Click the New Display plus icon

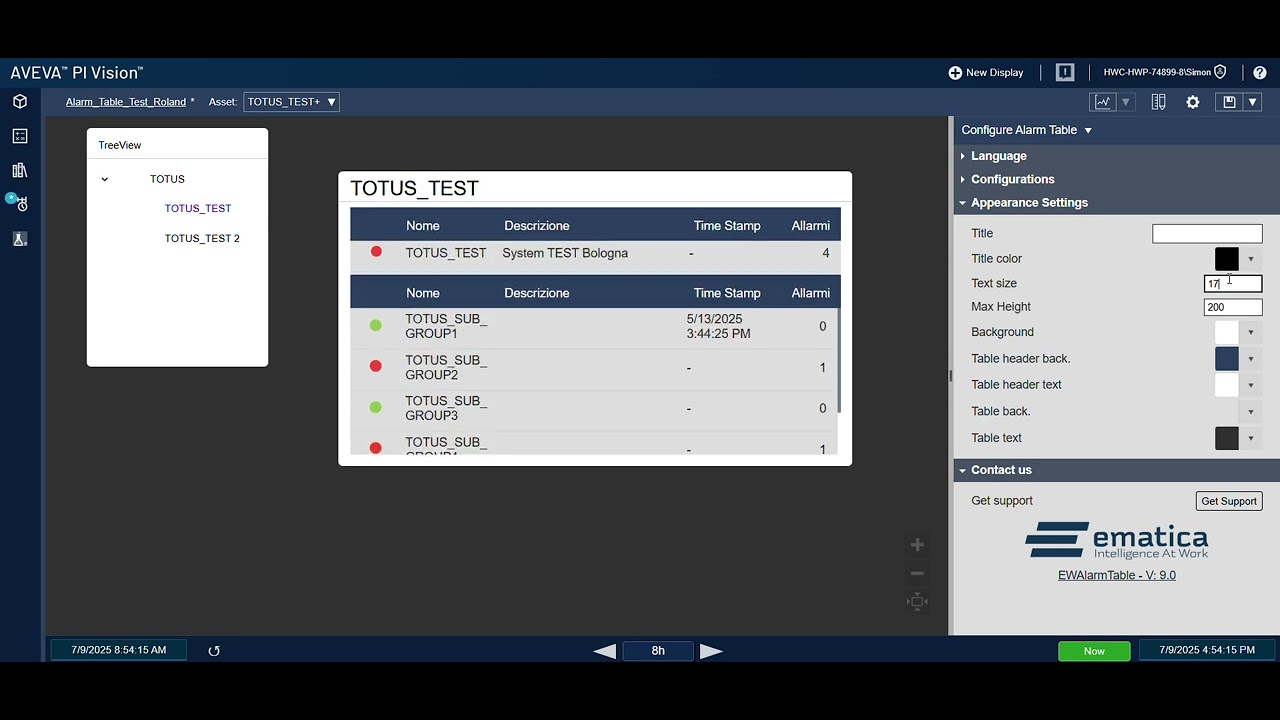pos(955,72)
